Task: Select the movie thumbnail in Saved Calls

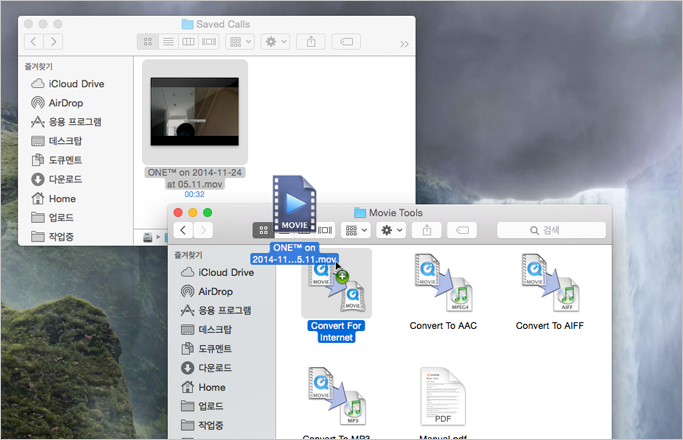Action: tap(195, 112)
